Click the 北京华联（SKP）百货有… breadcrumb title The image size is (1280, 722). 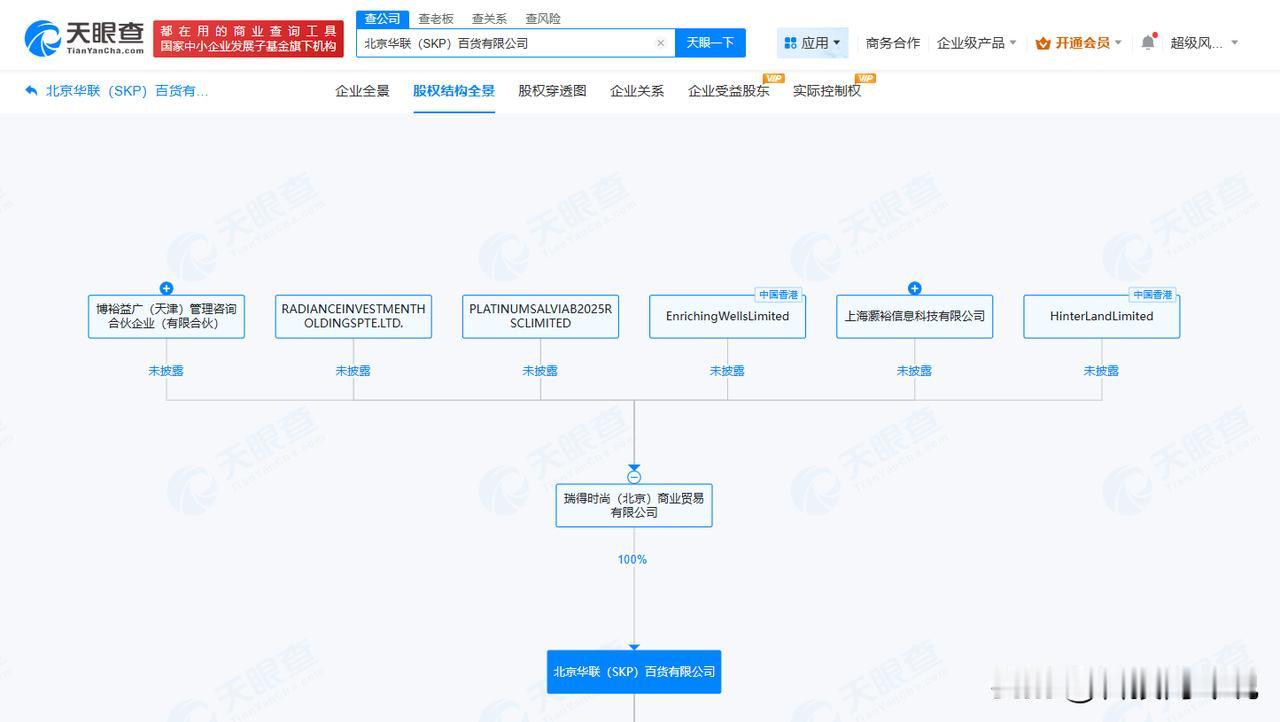point(127,91)
